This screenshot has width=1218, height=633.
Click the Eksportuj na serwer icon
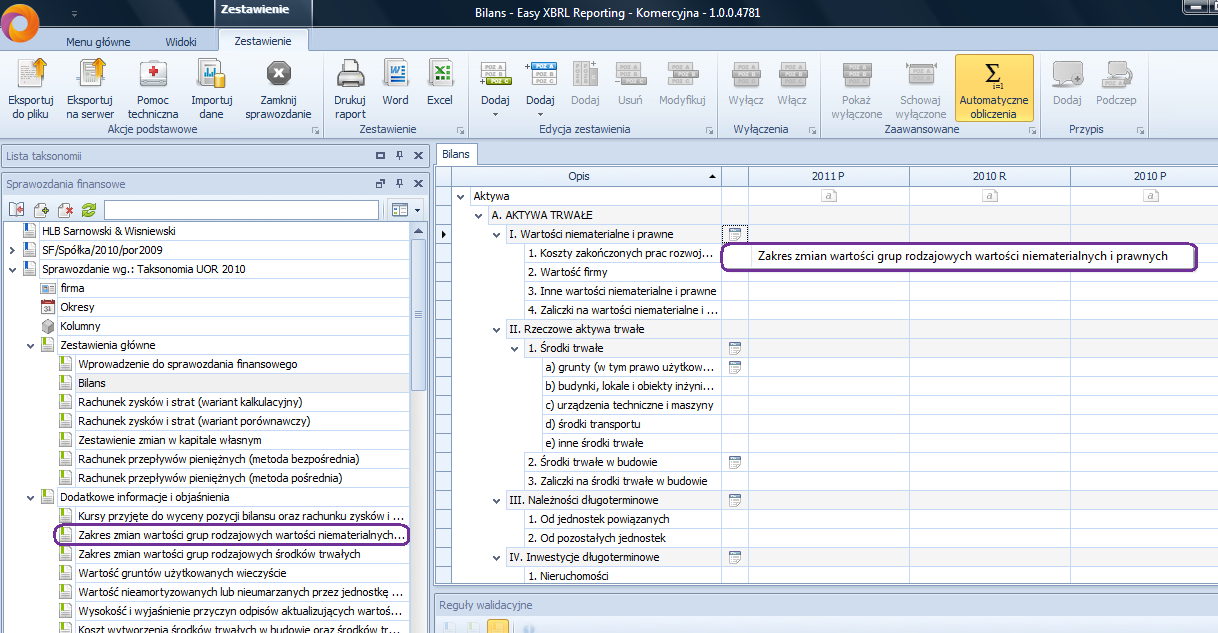coord(90,74)
